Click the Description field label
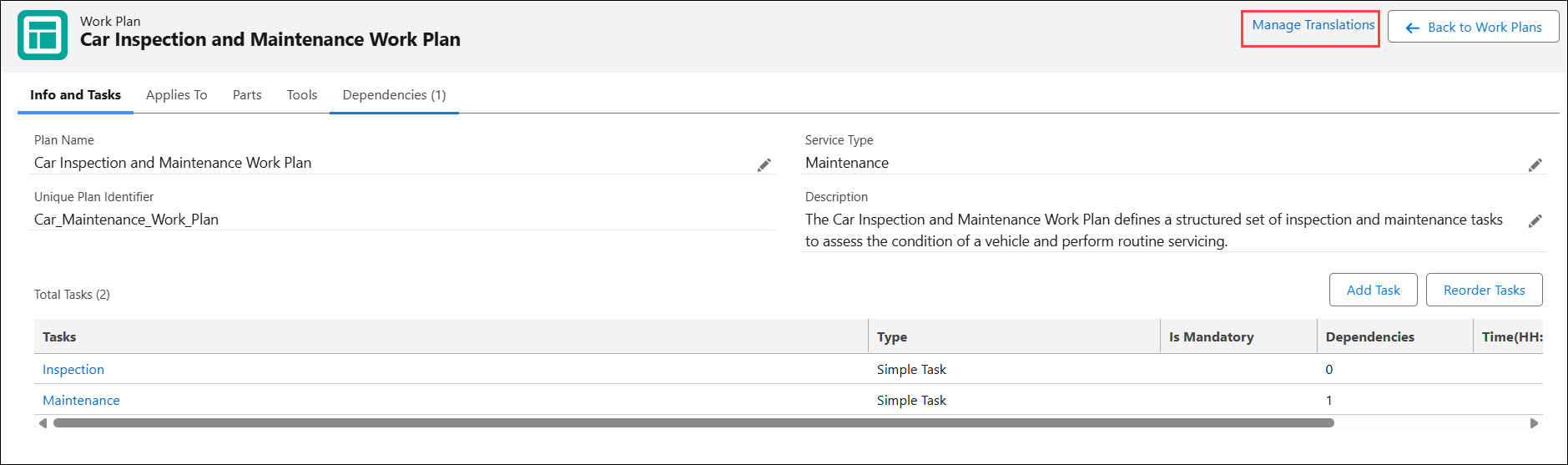The image size is (1568, 465). pos(836,197)
